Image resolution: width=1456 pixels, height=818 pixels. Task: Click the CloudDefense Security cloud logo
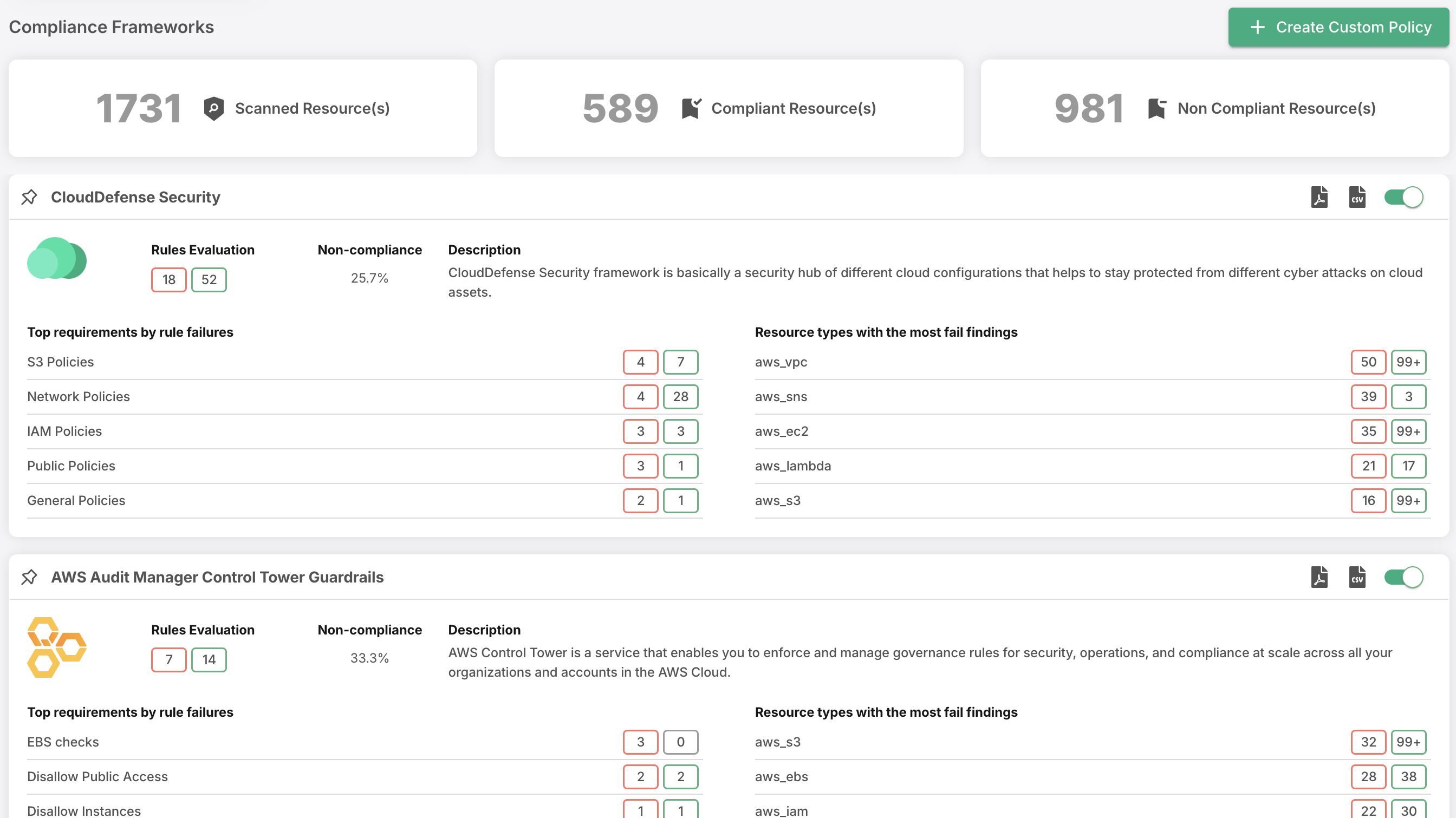[56, 259]
